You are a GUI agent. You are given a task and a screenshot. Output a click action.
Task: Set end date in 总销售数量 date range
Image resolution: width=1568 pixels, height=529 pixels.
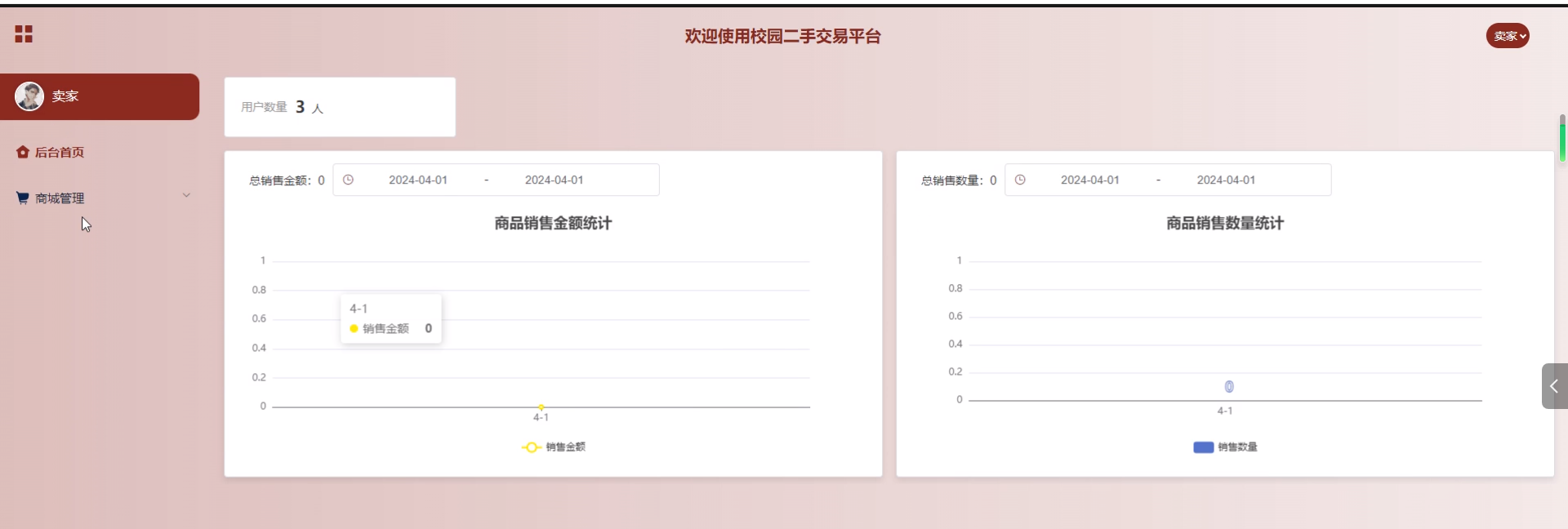point(1226,180)
